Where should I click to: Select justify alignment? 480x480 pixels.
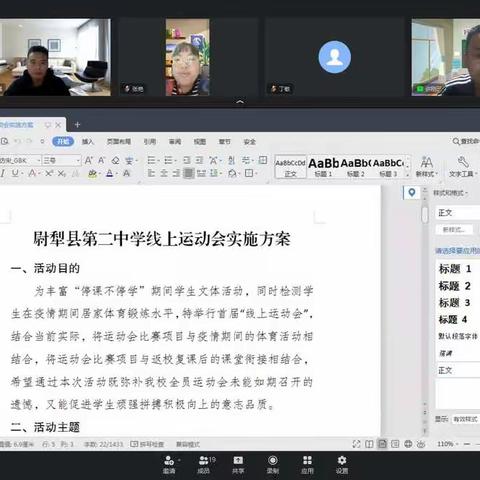pos(188,173)
